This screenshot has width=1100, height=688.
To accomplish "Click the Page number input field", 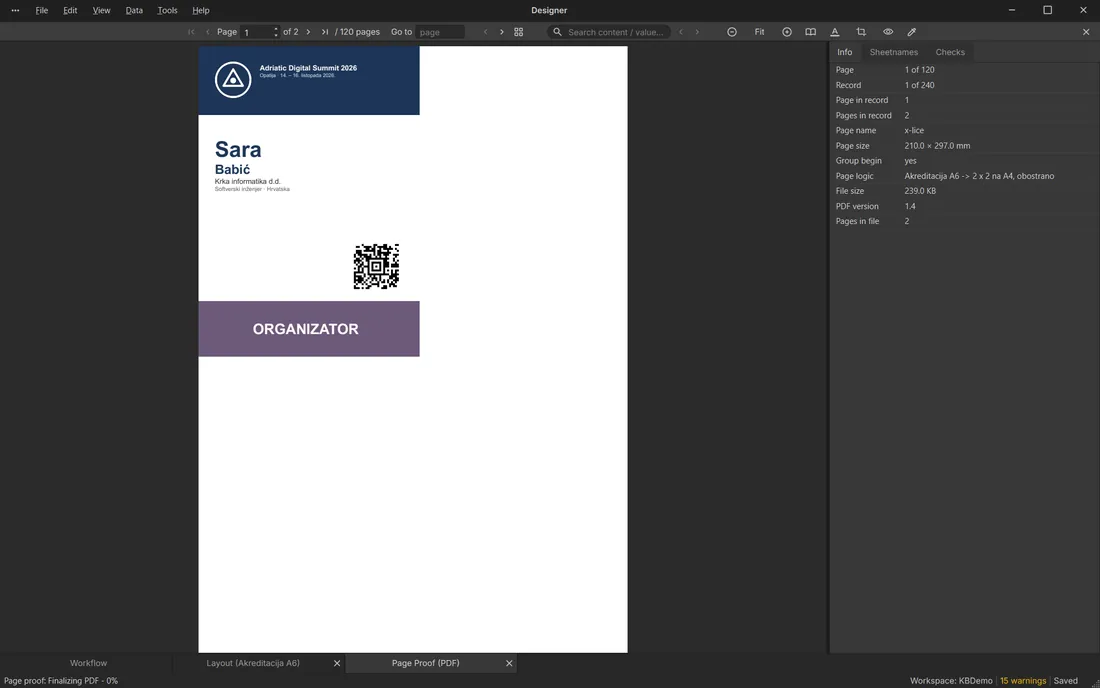I will pyautogui.click(x=256, y=32).
